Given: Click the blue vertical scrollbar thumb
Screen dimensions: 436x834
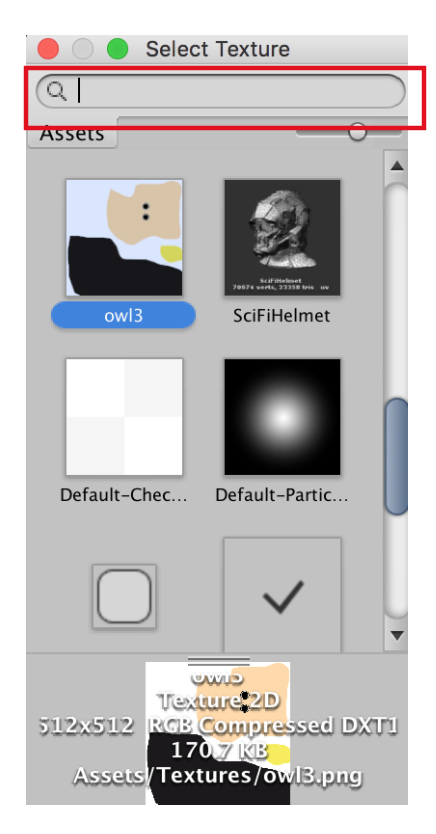Looking at the screenshot, I should click(x=397, y=456).
